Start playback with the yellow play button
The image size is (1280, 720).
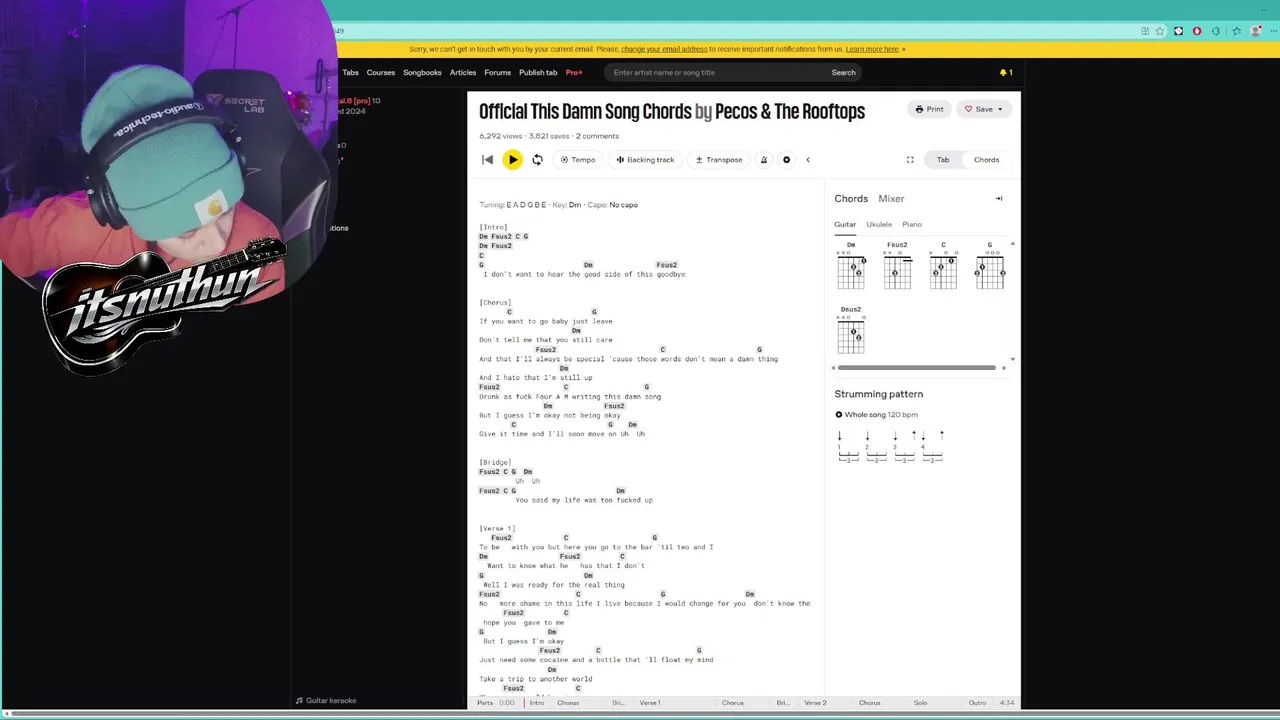(x=512, y=160)
